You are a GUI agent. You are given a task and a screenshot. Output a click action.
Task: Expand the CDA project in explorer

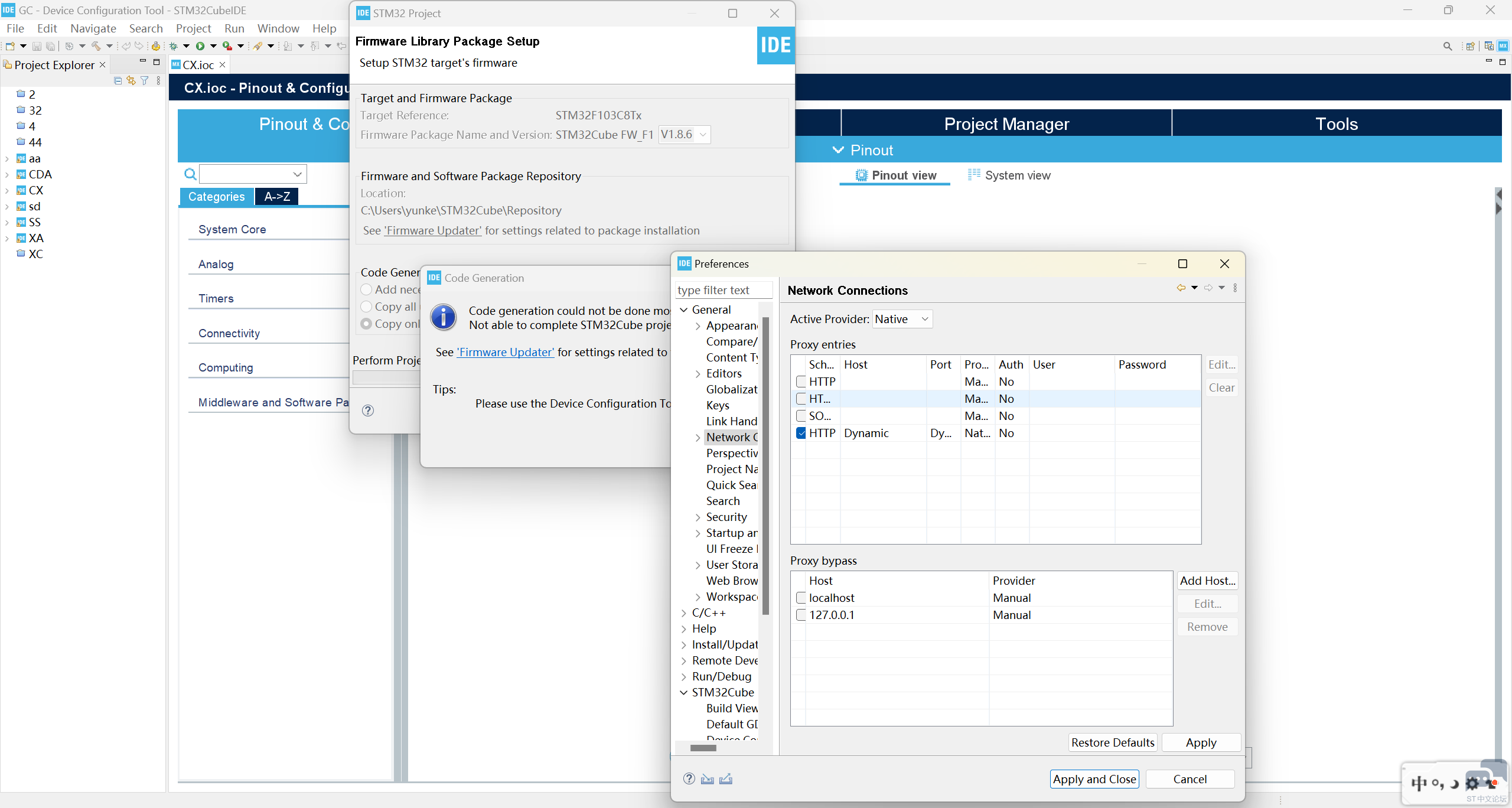pyautogui.click(x=7, y=174)
